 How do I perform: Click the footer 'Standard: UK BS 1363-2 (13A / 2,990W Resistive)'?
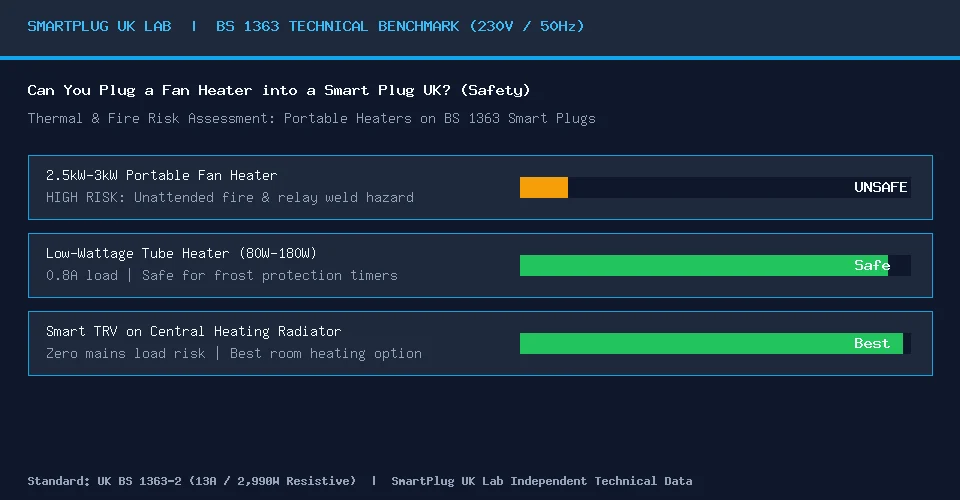tap(192, 481)
